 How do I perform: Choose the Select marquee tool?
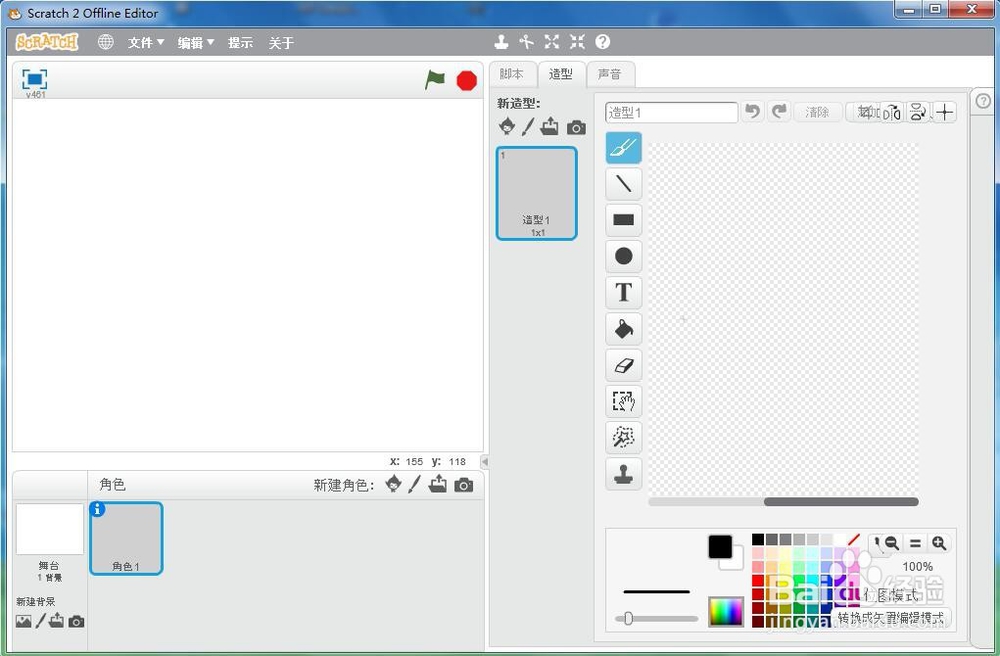[623, 401]
